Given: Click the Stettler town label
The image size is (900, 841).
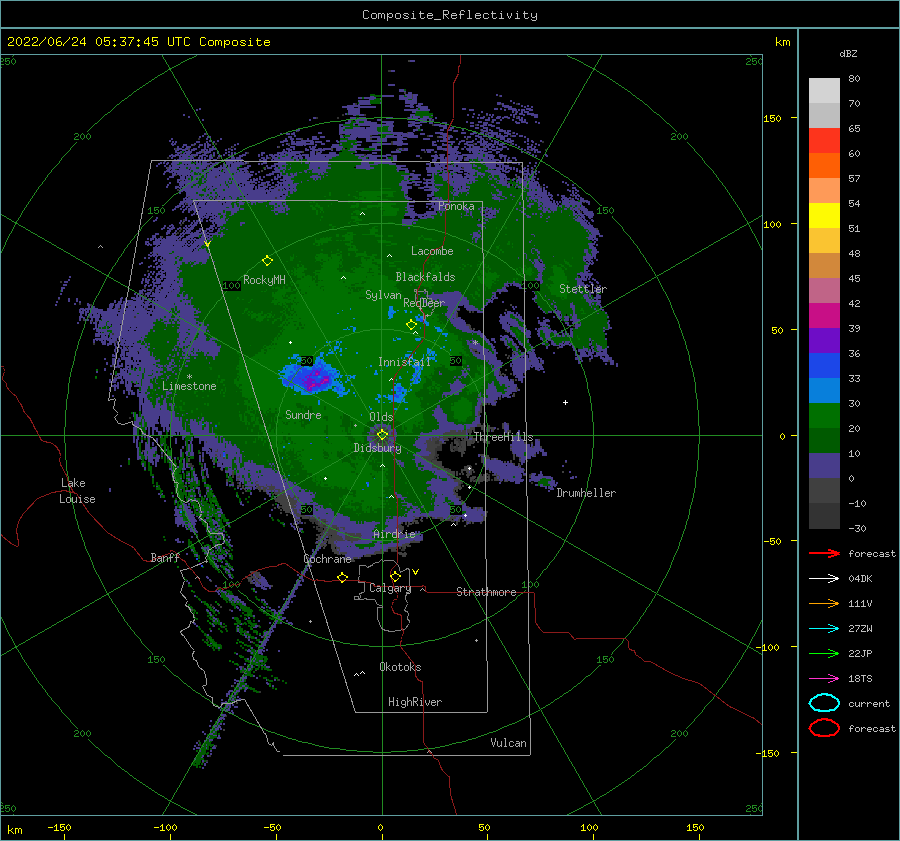Looking at the screenshot, I should coord(583,289).
